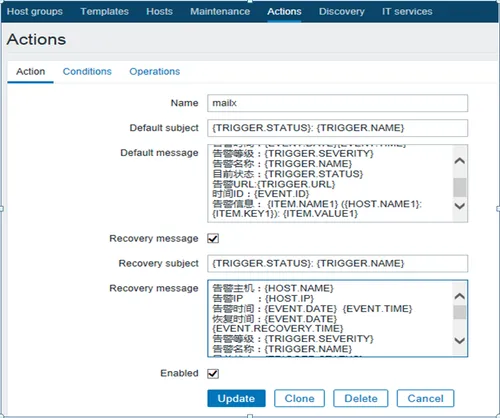Click into the Recovery subject field
Image resolution: width=500 pixels, height=418 pixels.
tap(337, 264)
